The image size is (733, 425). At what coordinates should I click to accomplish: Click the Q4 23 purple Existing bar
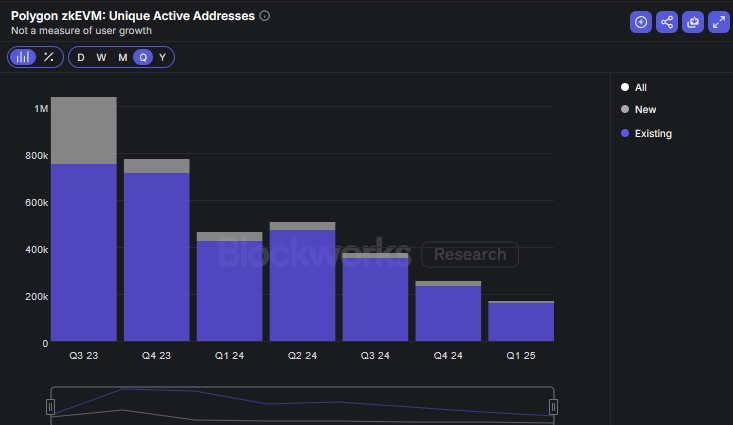pos(157,257)
